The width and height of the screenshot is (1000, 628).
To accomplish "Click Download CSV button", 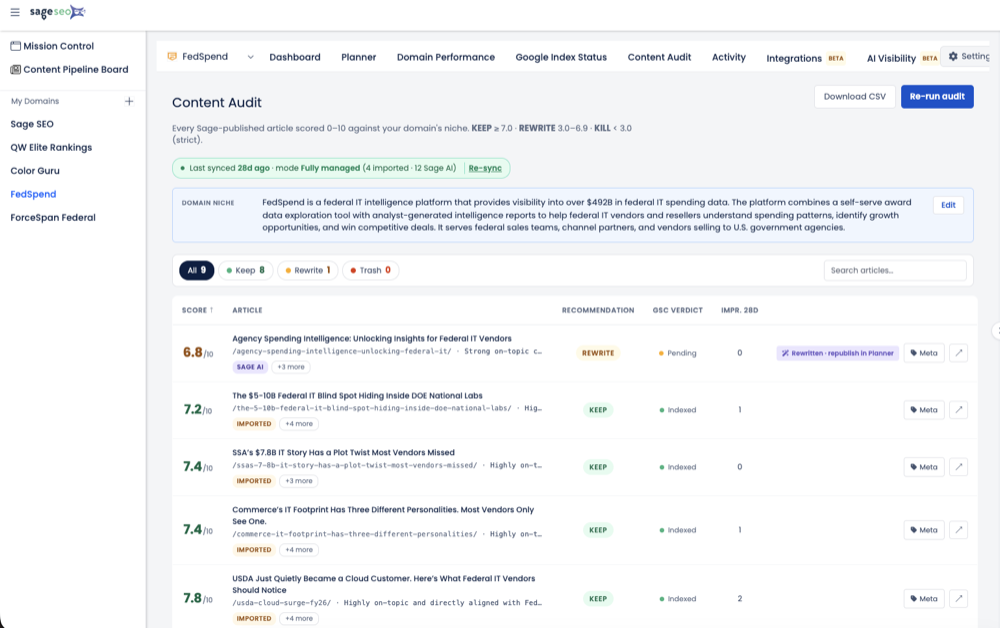I will coord(855,96).
